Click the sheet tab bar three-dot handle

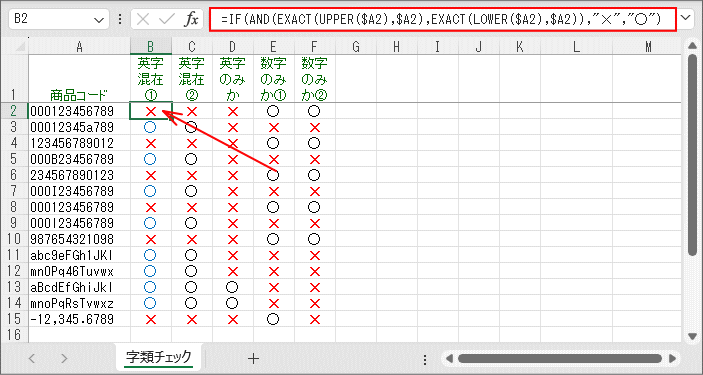click(425, 359)
